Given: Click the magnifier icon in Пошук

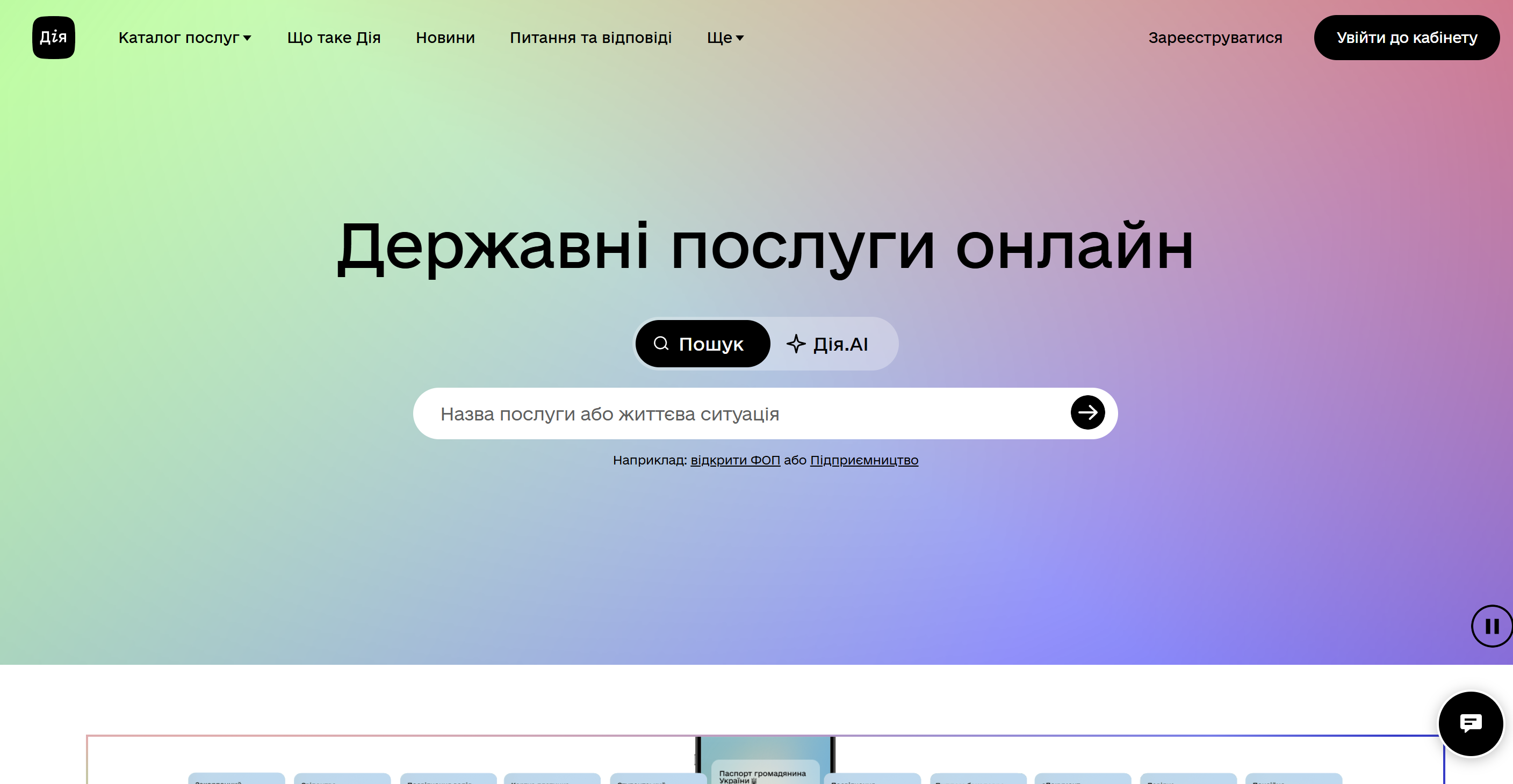Looking at the screenshot, I should pyautogui.click(x=661, y=343).
